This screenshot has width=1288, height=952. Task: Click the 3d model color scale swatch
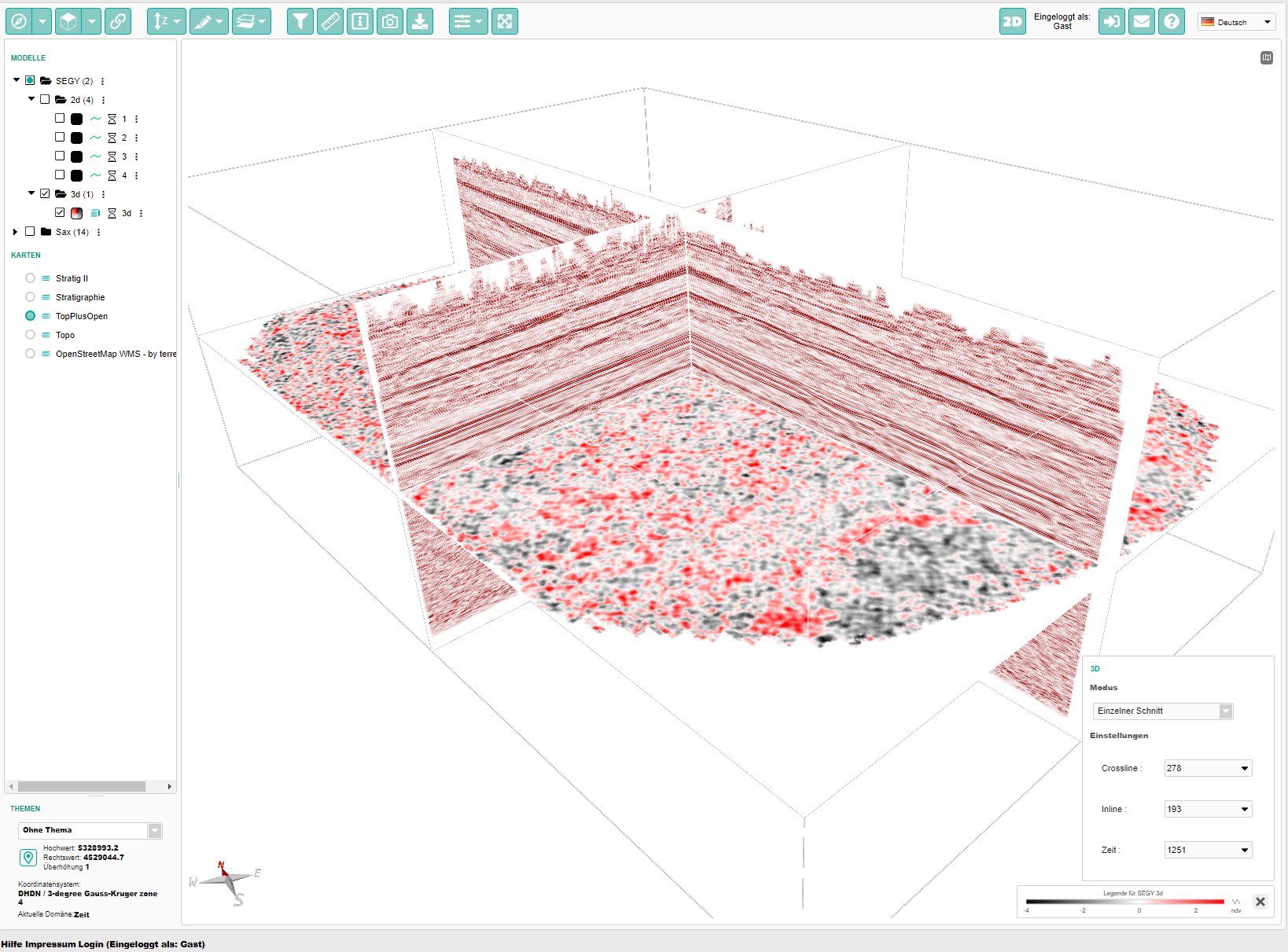[76, 213]
